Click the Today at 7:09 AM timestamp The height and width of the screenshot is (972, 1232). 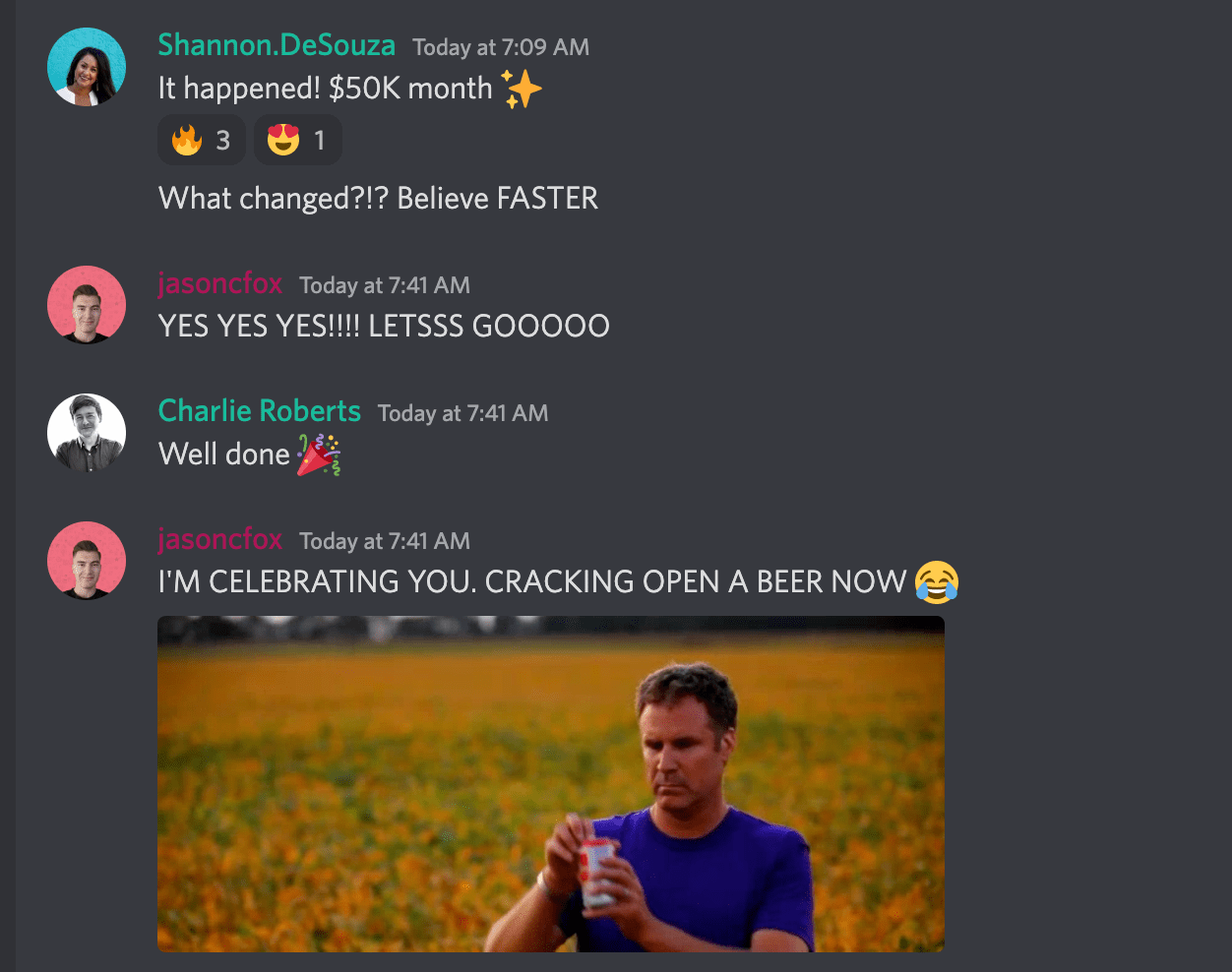[501, 47]
